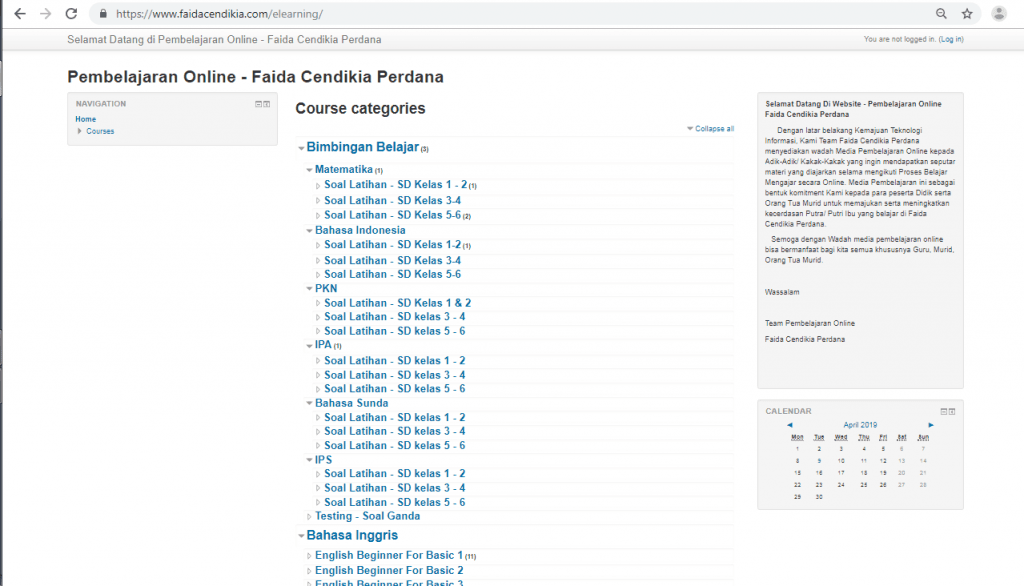Screen dimensions: 1024x586
Task: View site info via the padlock icon
Action: coord(103,14)
